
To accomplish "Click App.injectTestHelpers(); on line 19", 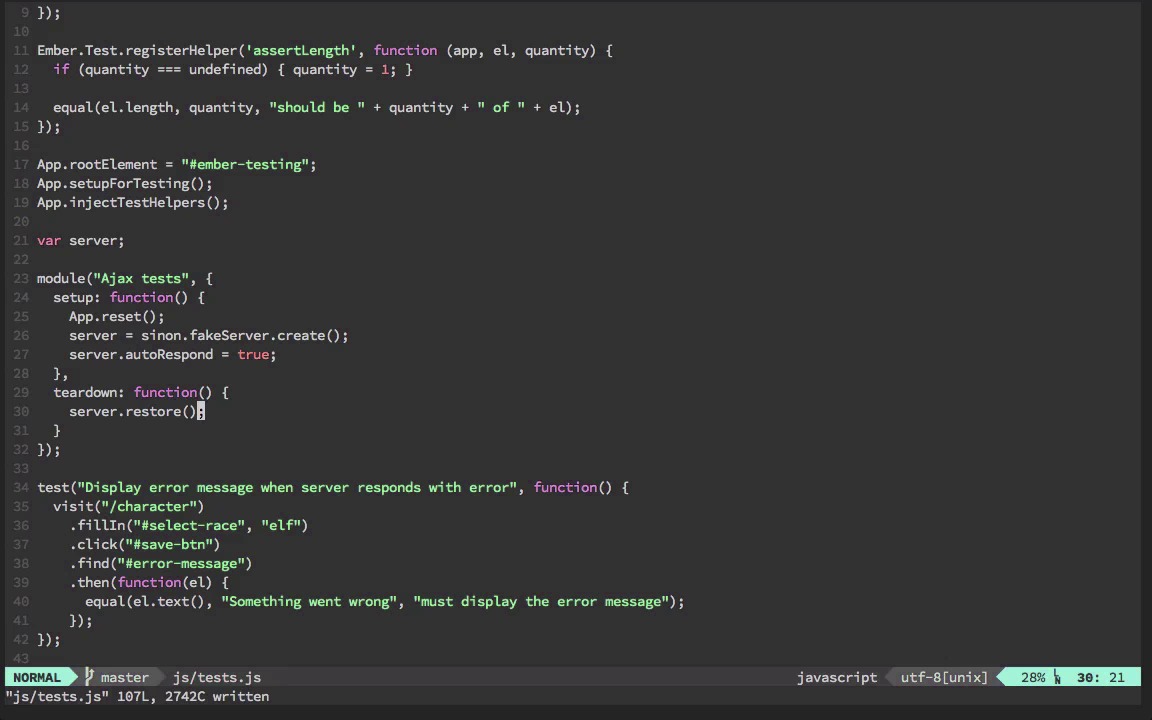I will tap(133, 203).
